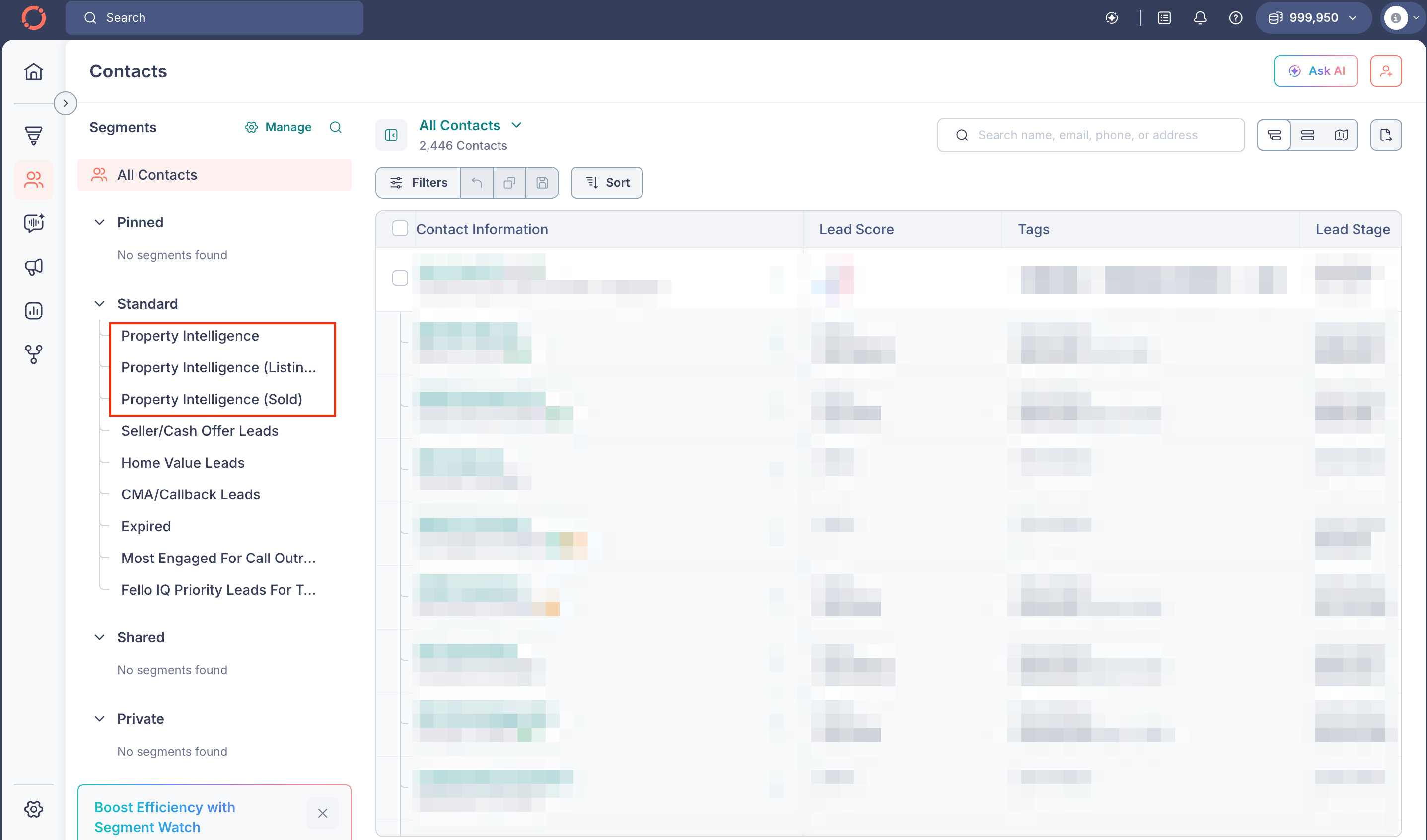1427x840 pixels.
Task: Click the add contact icon button
Action: point(1386,71)
